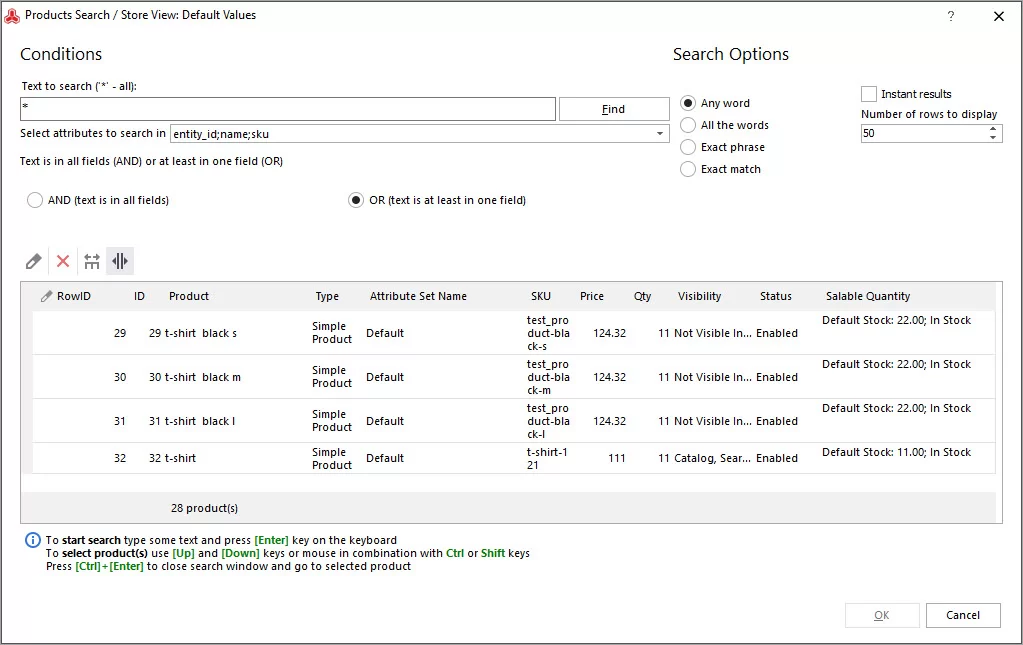Viewport: 1023px width, 645px height.
Task: Click into the Text to search field
Action: click(x=288, y=109)
